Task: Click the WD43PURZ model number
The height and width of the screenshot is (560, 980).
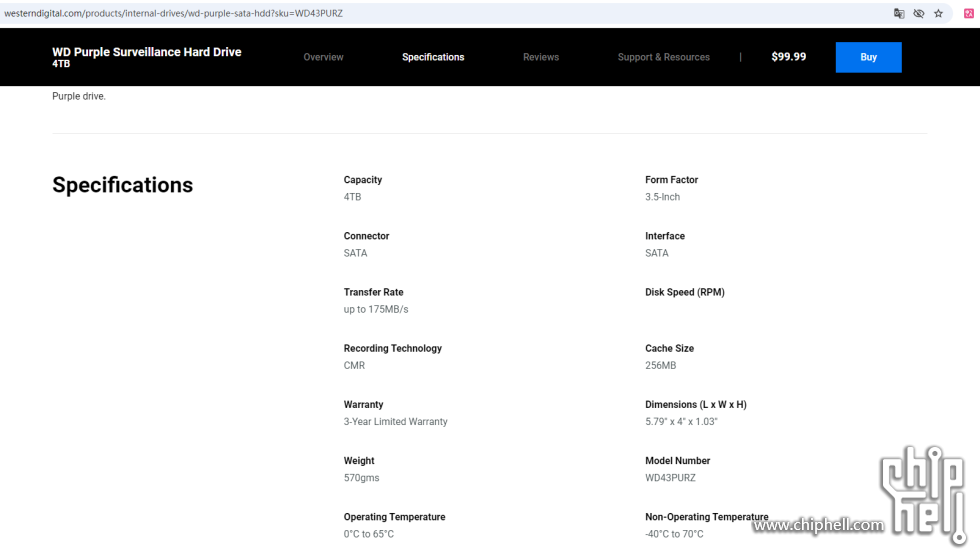Action: (x=671, y=478)
